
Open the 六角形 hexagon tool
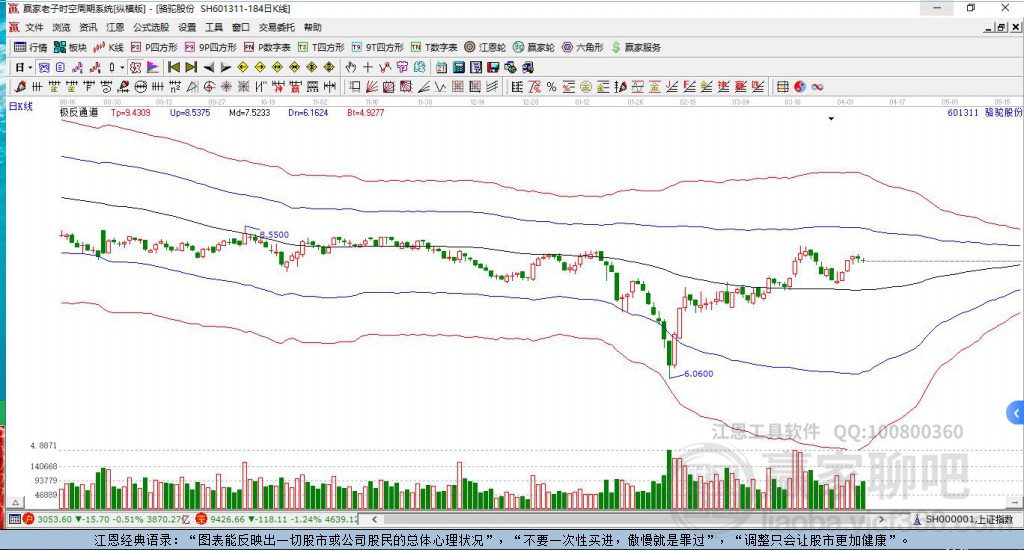tap(583, 47)
